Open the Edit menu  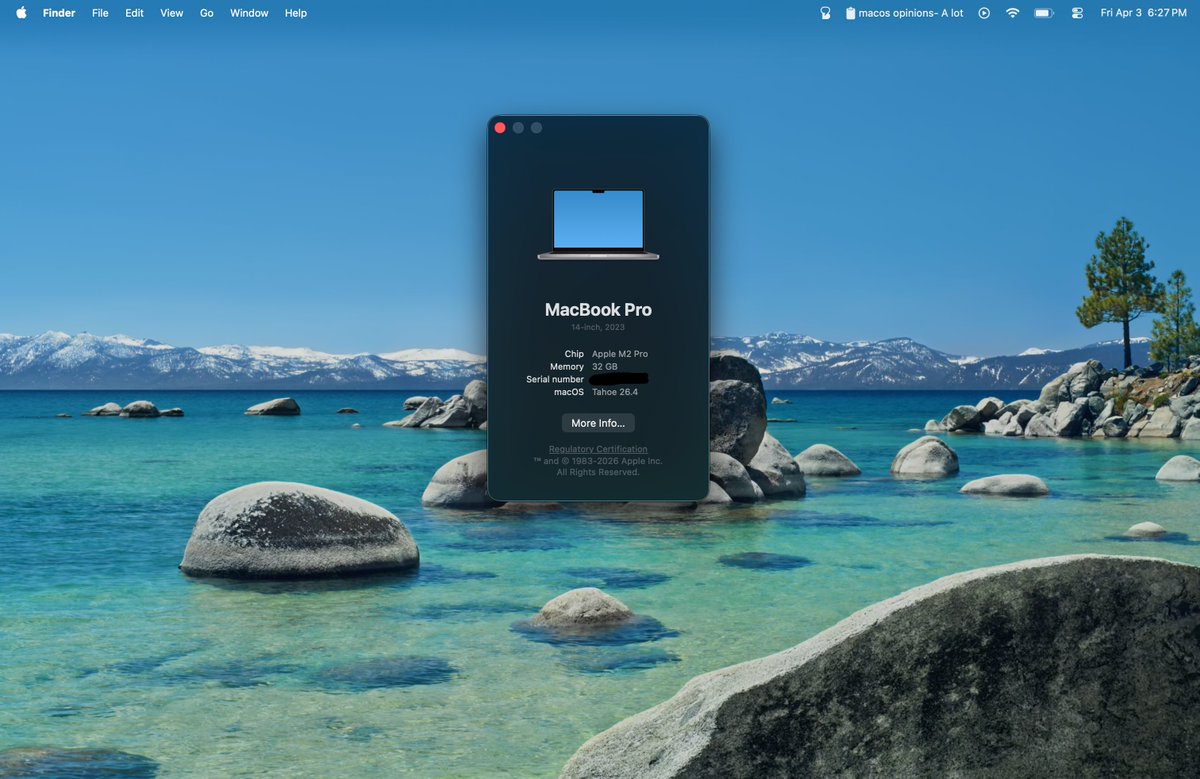tap(134, 13)
